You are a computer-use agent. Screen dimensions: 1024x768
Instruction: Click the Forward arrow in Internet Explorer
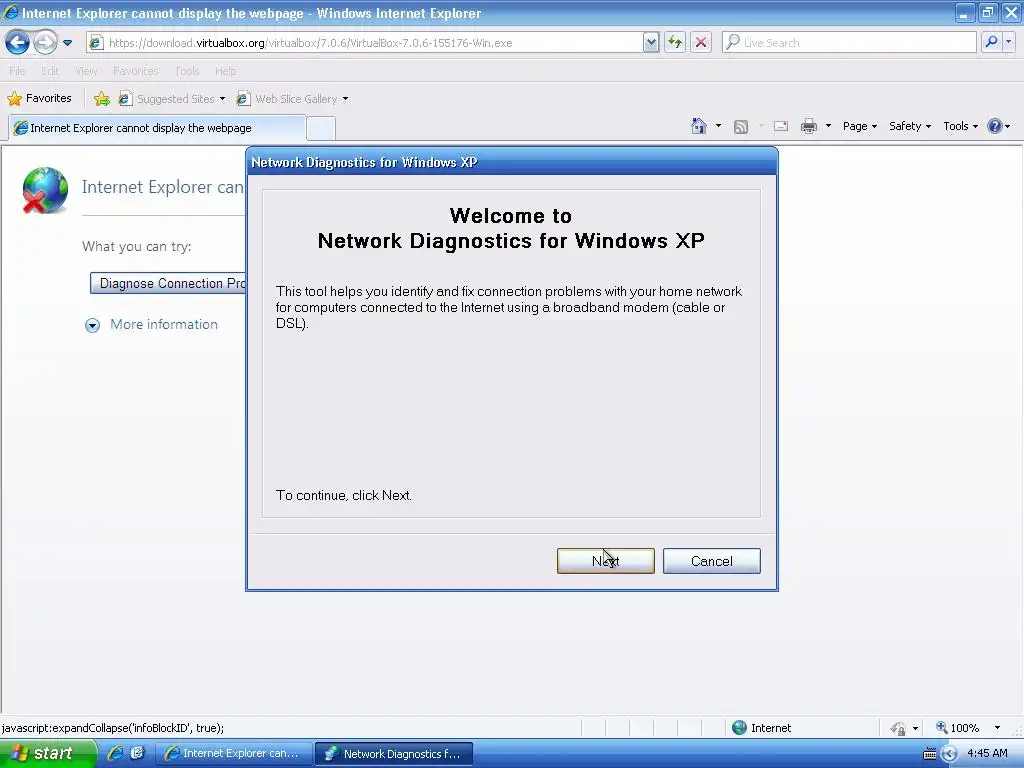tap(45, 43)
